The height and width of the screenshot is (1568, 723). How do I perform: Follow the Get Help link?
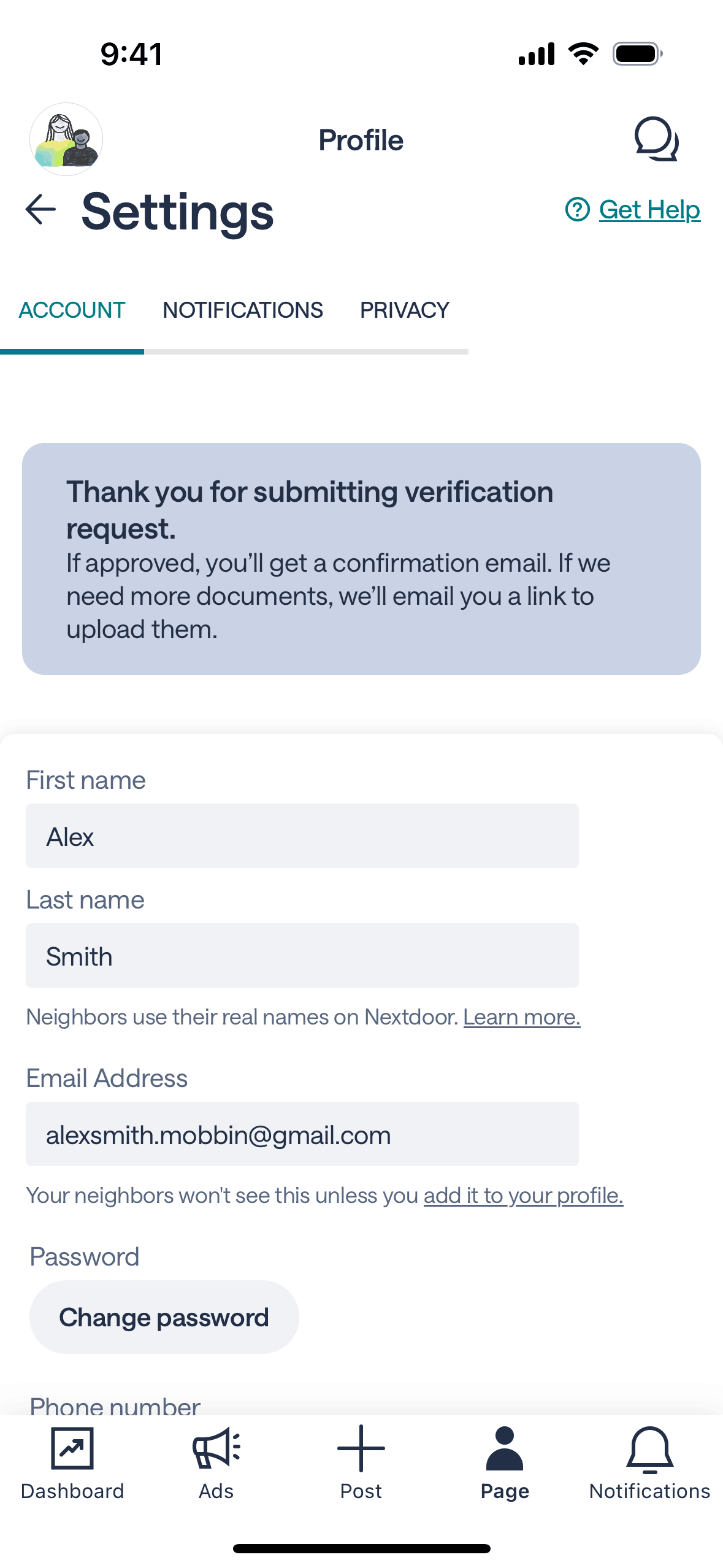649,210
